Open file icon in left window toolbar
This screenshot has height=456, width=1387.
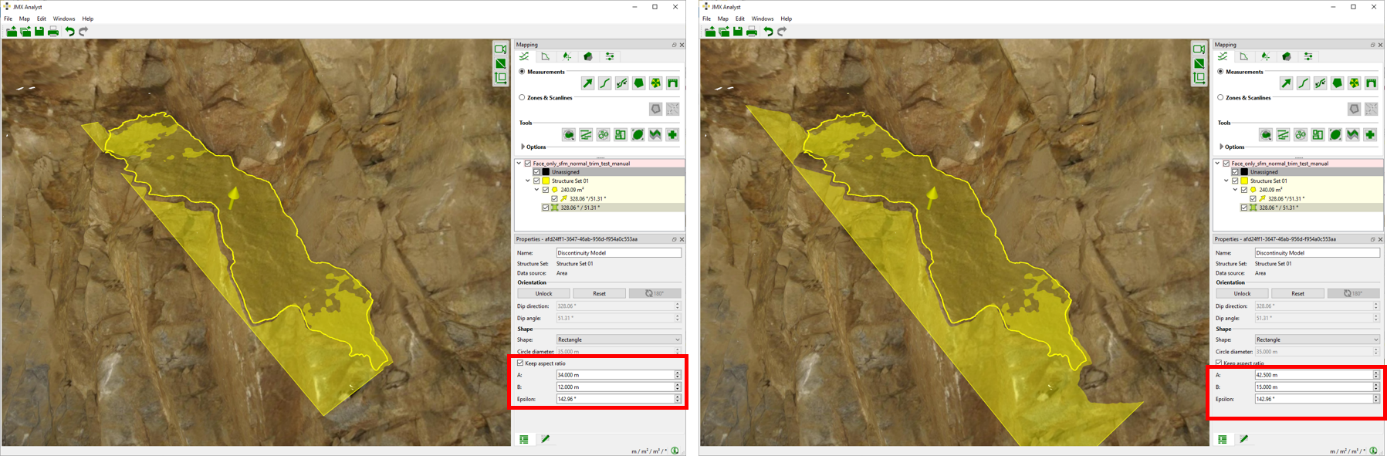(x=12, y=31)
